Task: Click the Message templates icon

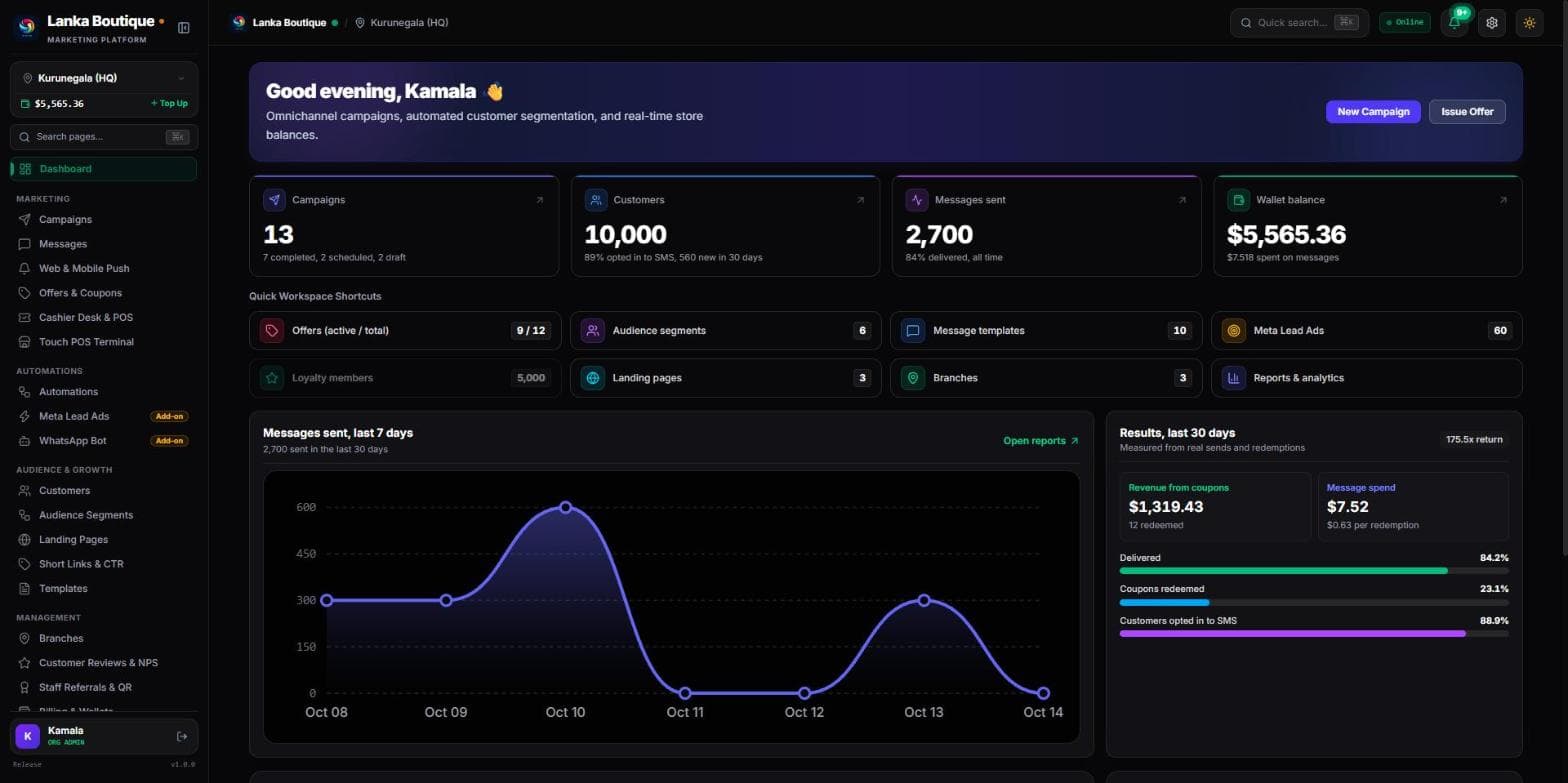Action: pyautogui.click(x=913, y=330)
